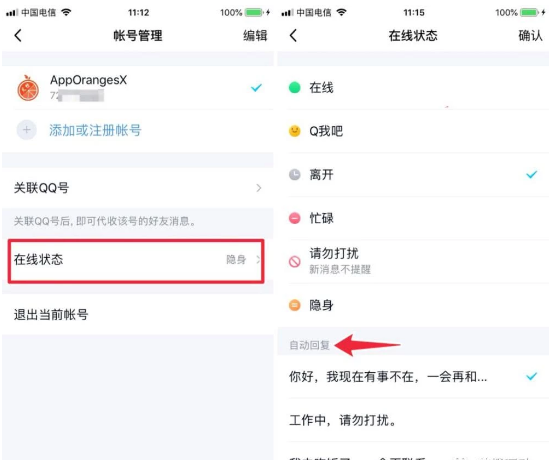Tap the back arrow on 帐号管理 screen
556x460 pixels.
[18, 35]
